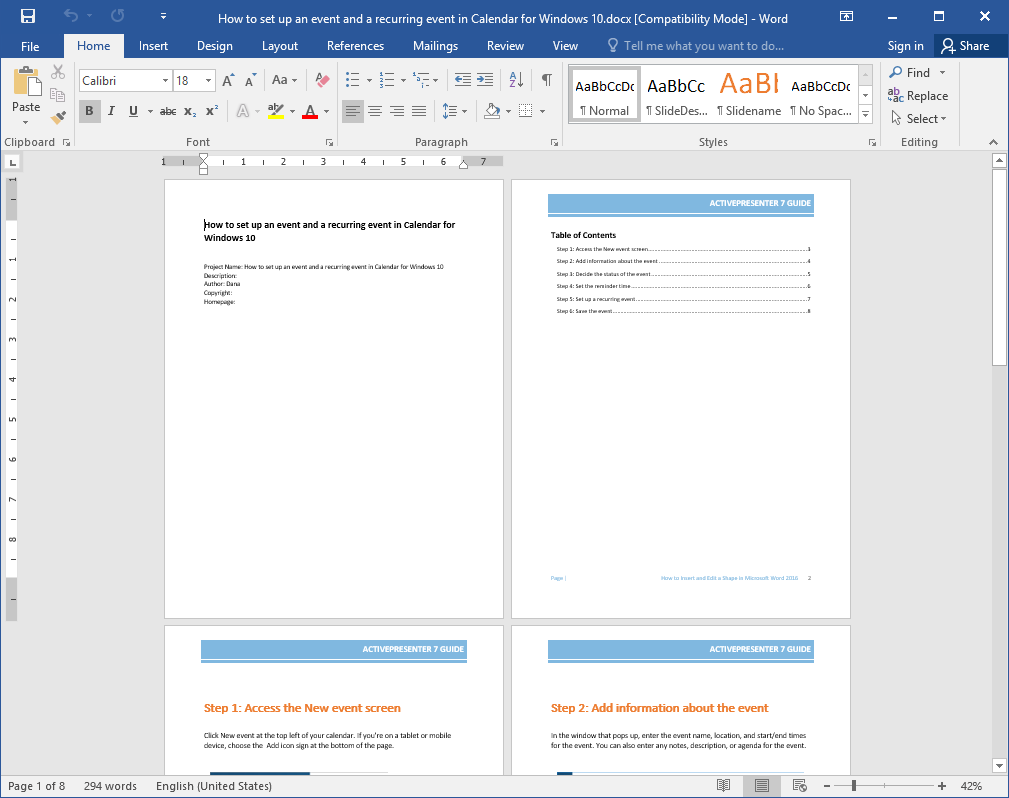Toggle Bold formatting
The height and width of the screenshot is (798, 1009).
coord(89,111)
